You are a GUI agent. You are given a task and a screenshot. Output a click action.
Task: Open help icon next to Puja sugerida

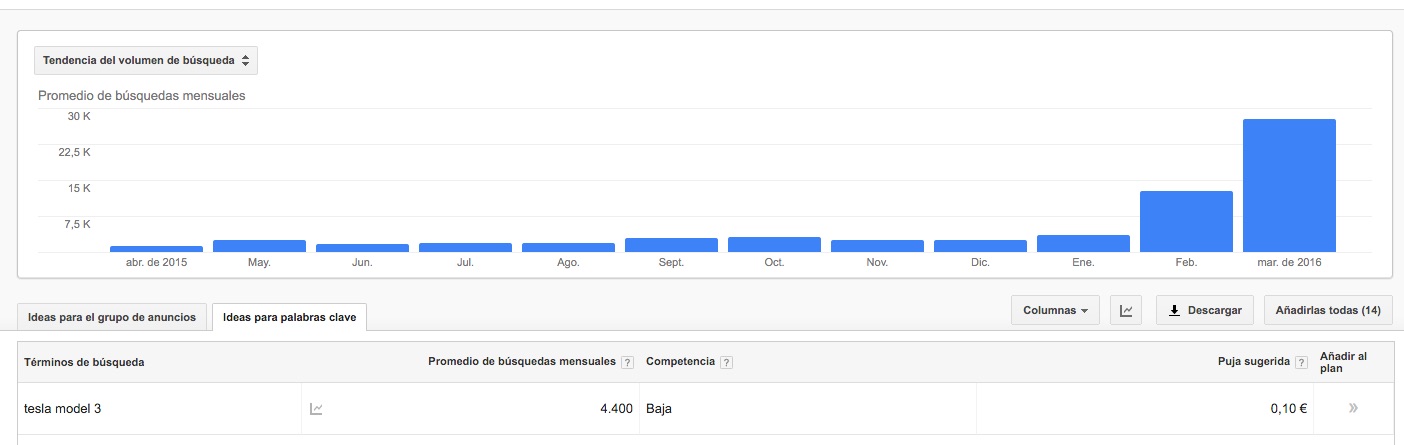[1300, 362]
